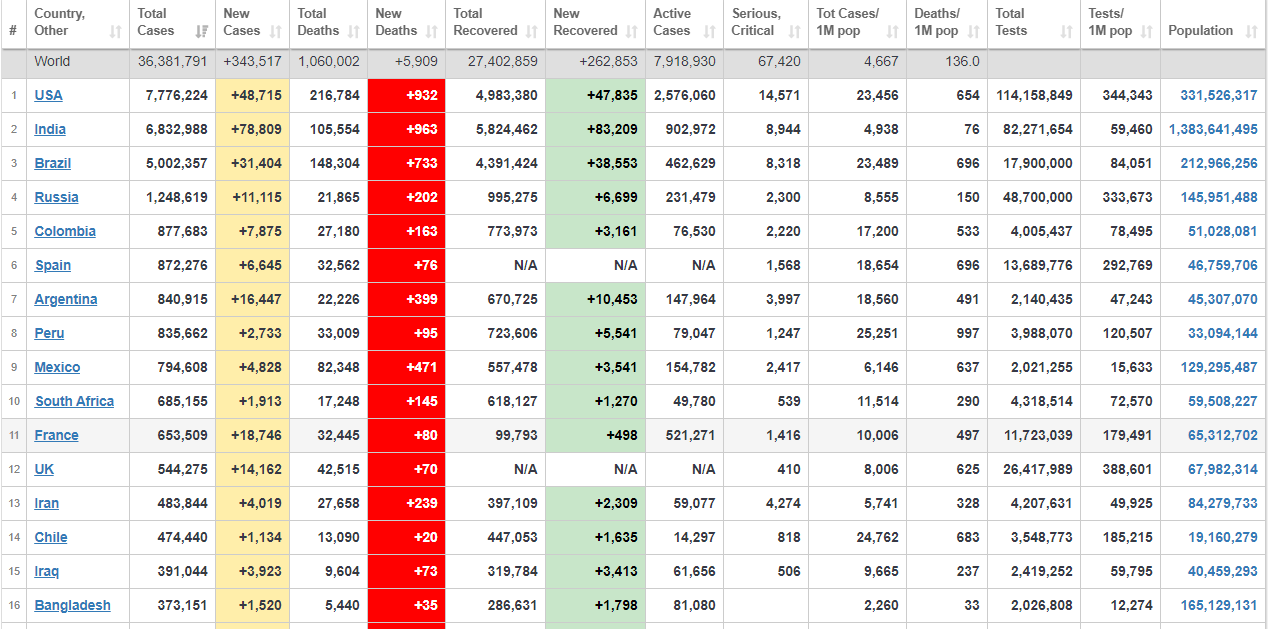Open the Peru link

[x=49, y=333]
